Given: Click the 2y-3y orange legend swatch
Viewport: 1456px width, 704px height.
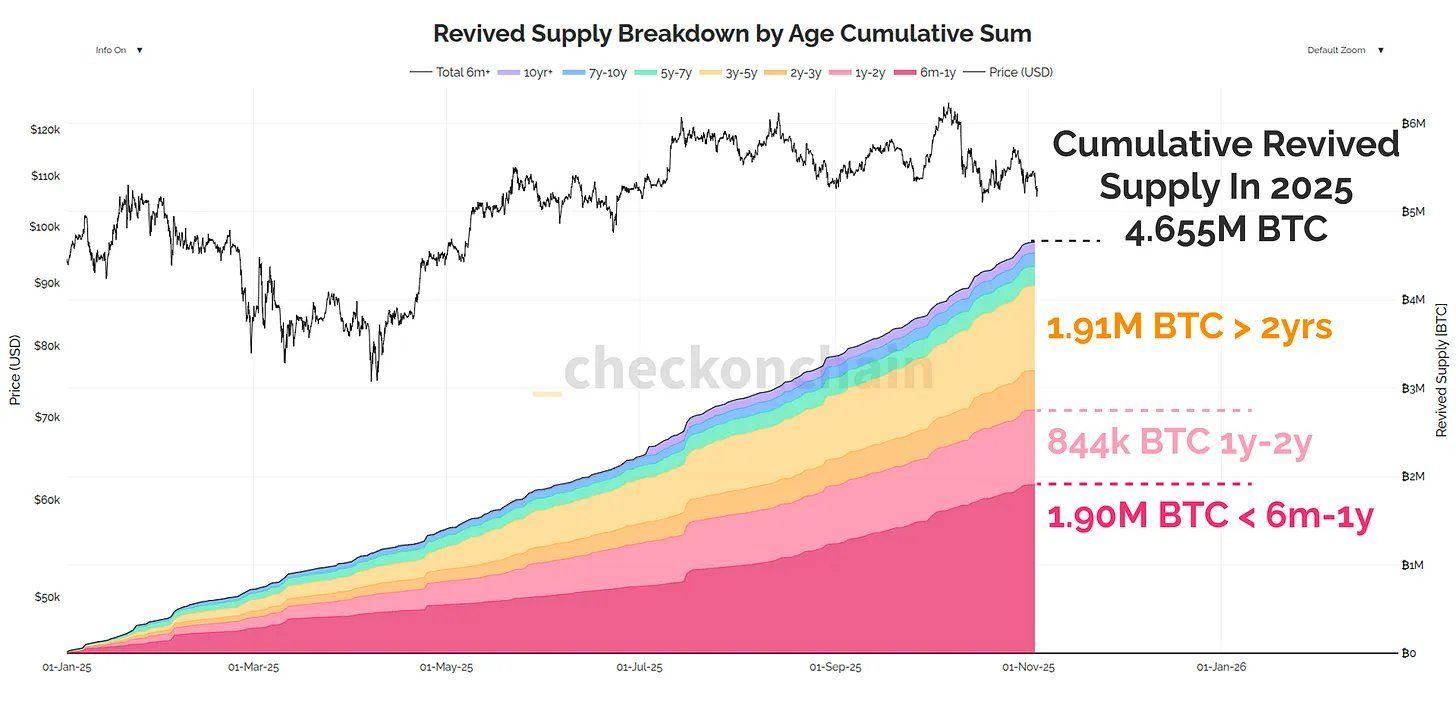Looking at the screenshot, I should pos(775,72).
